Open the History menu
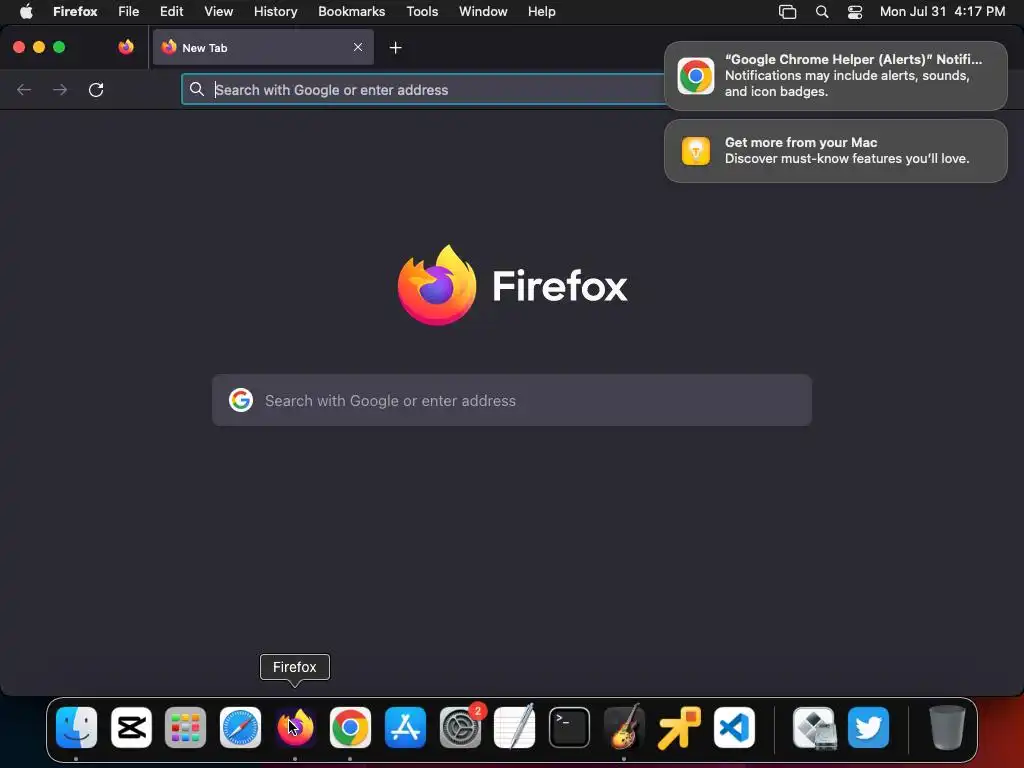This screenshot has height=768, width=1024. 276,11
